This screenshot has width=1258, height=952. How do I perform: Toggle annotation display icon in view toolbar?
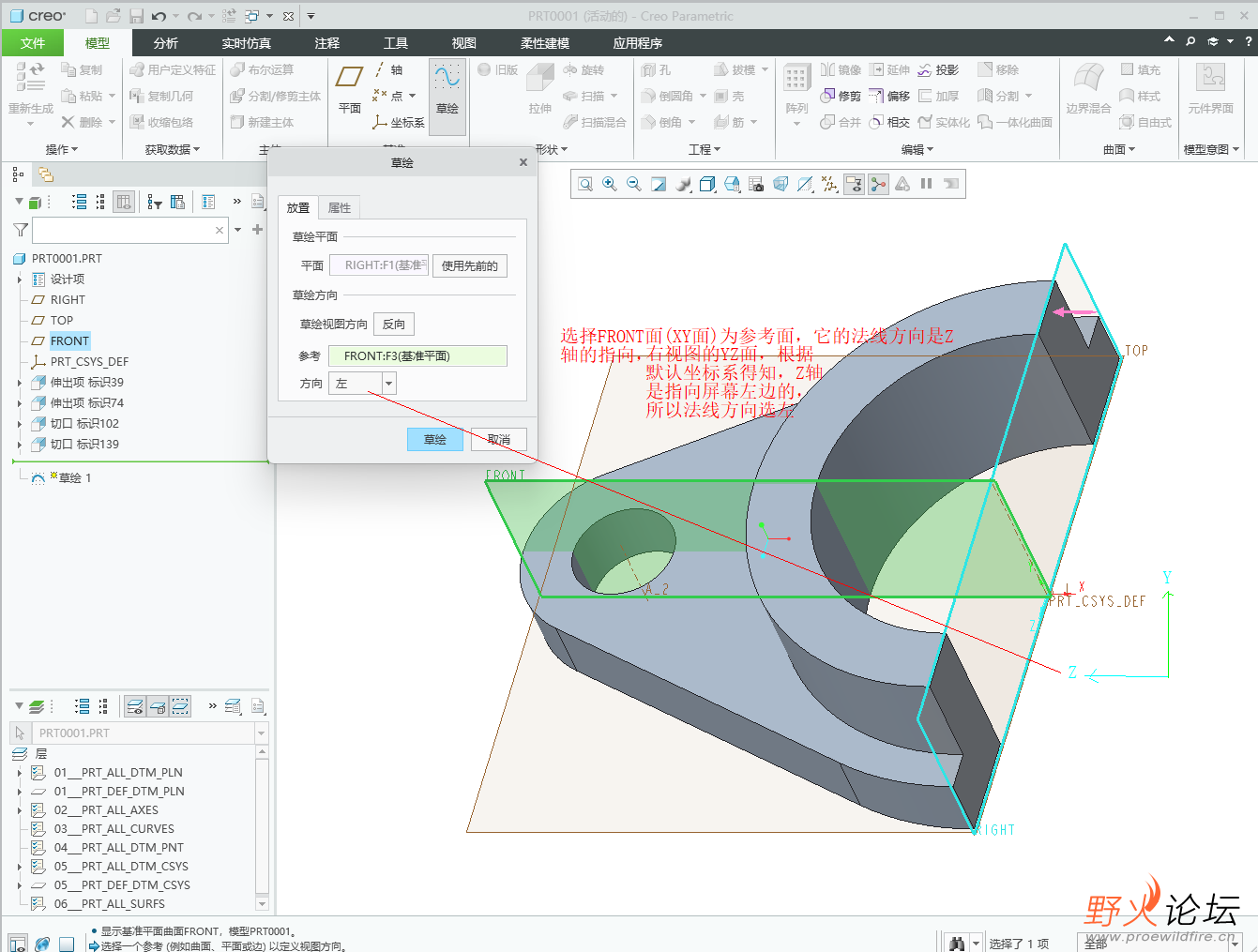(854, 184)
